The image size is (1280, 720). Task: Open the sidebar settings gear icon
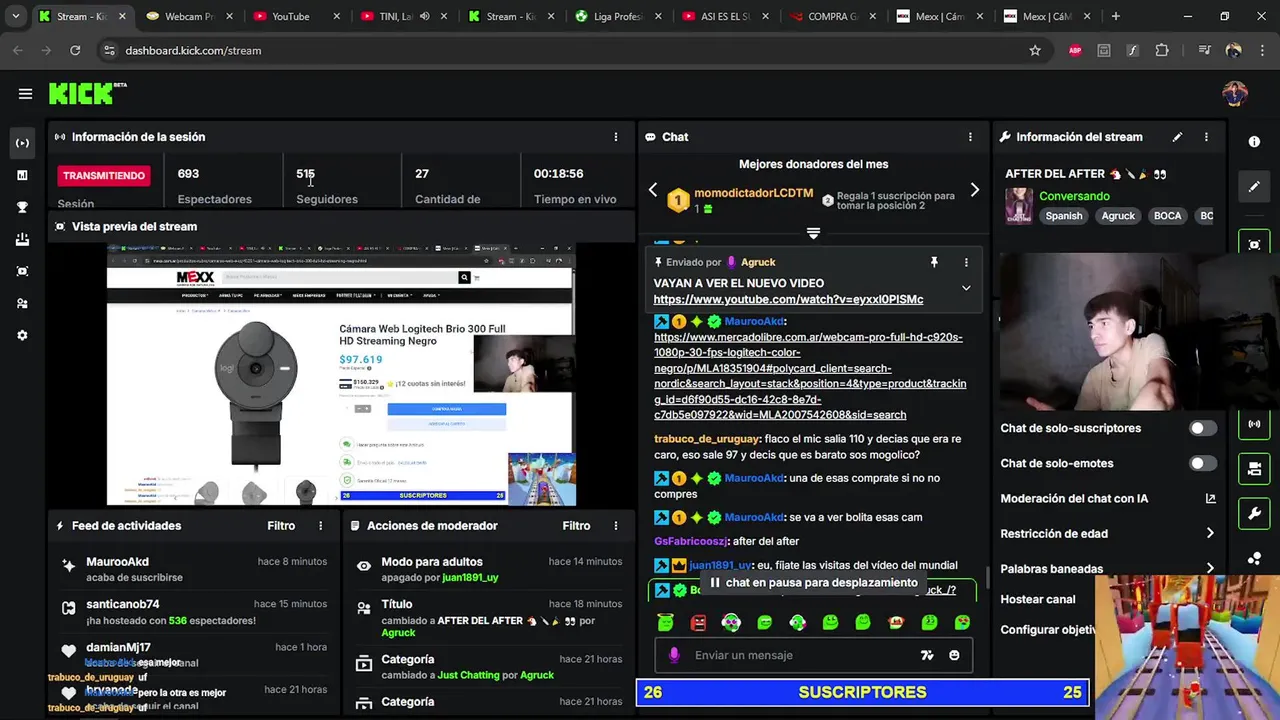click(22, 335)
